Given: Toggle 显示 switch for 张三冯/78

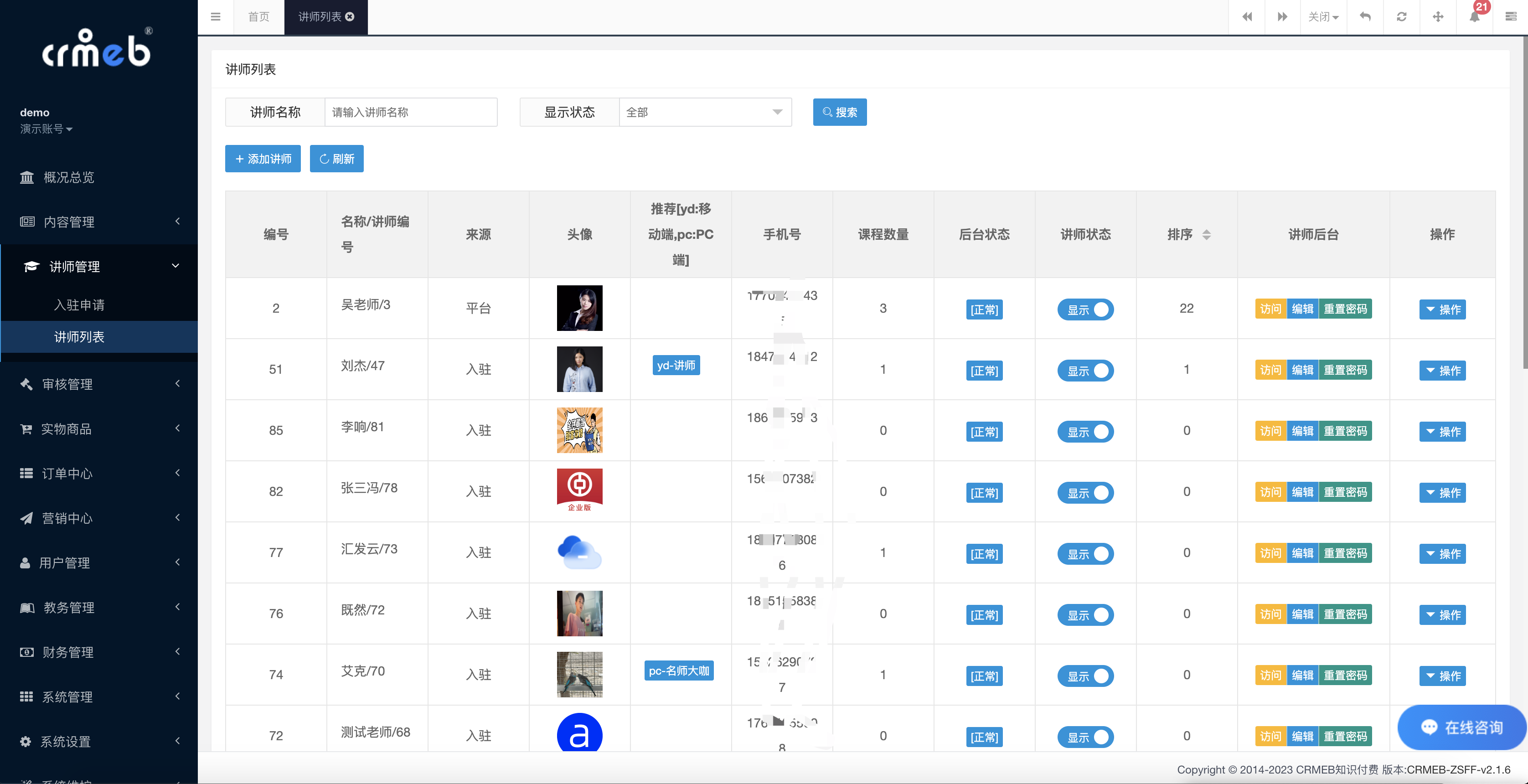Looking at the screenshot, I should click(x=1085, y=493).
